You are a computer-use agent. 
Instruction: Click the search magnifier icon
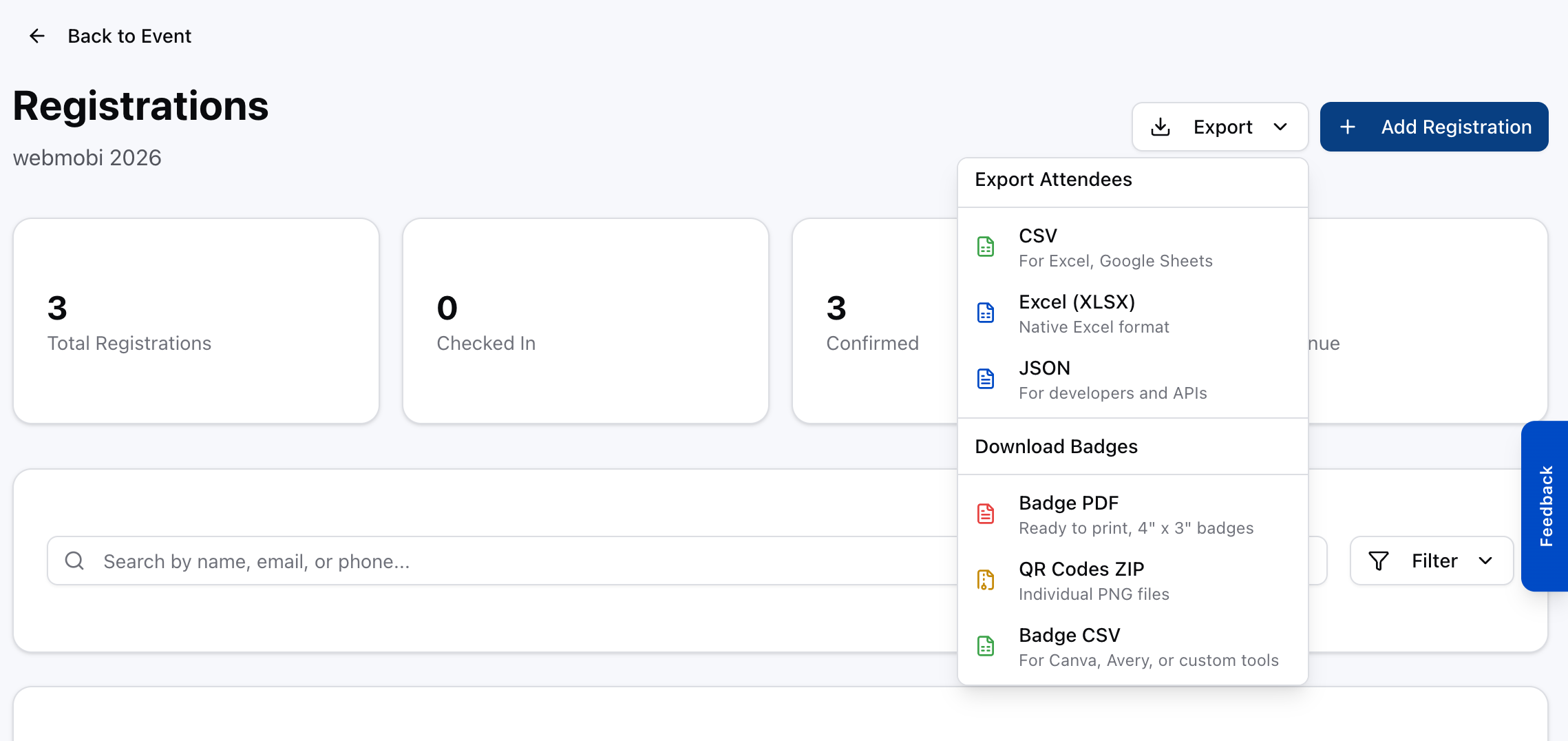74,561
